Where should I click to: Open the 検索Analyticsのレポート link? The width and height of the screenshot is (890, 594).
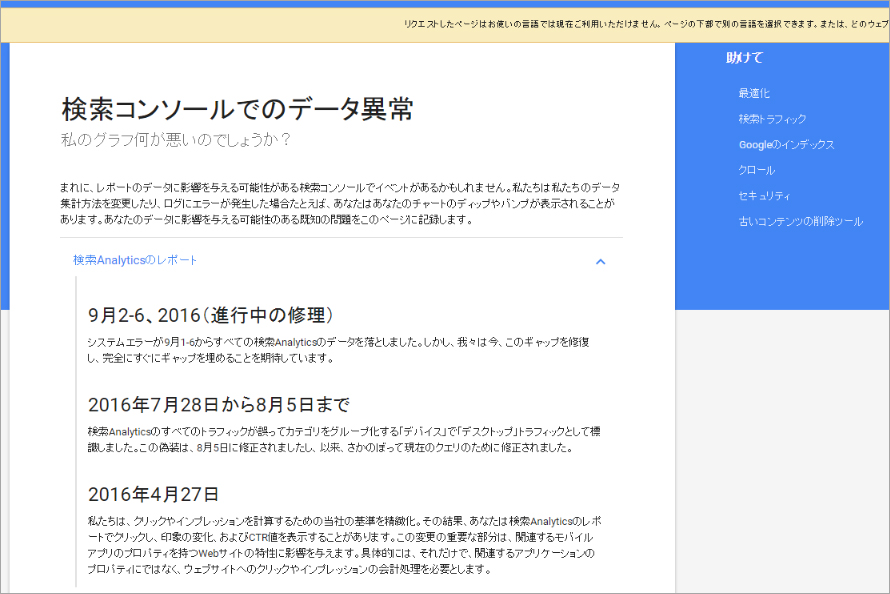[135, 260]
